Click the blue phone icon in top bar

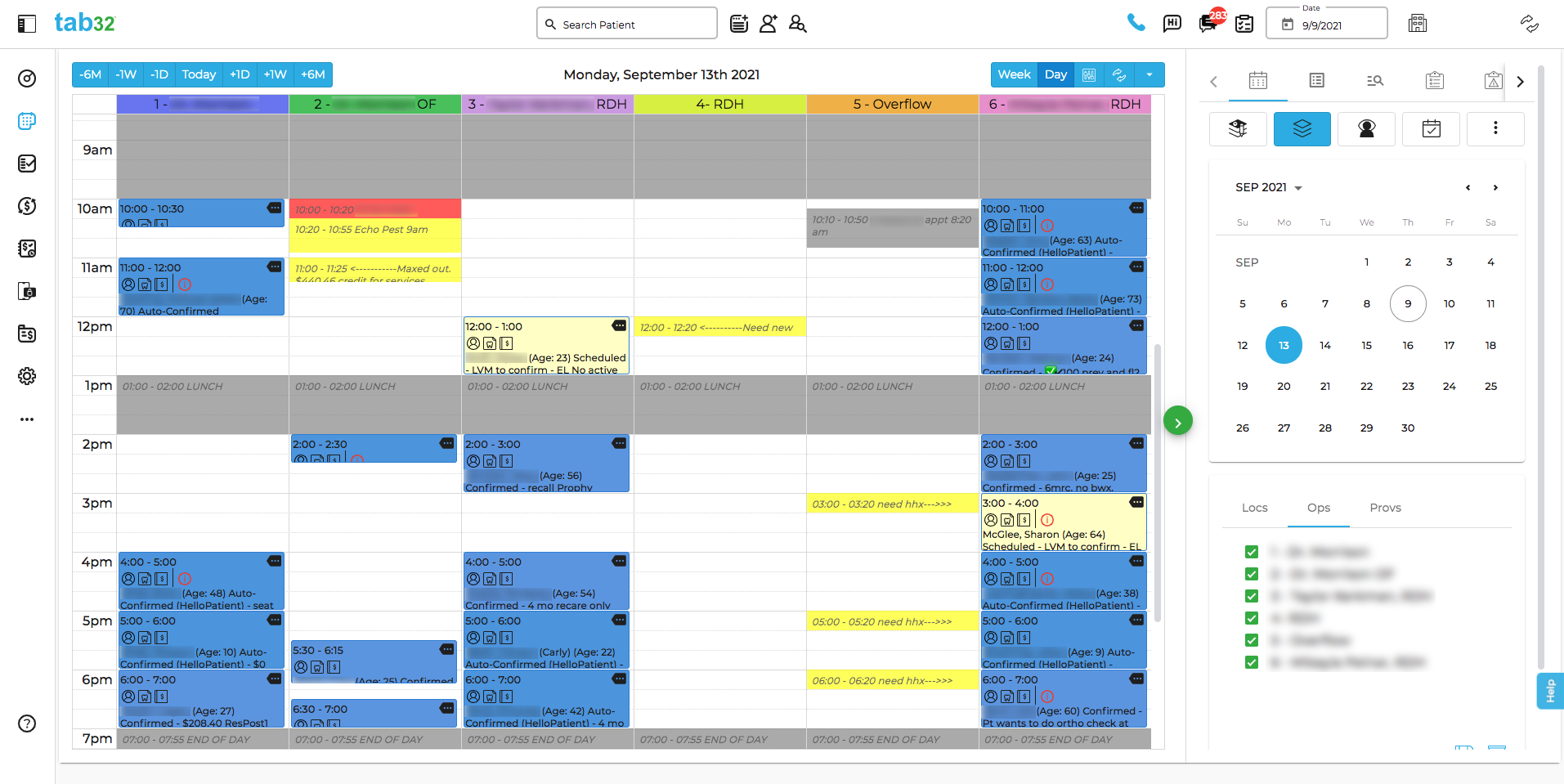(1136, 23)
